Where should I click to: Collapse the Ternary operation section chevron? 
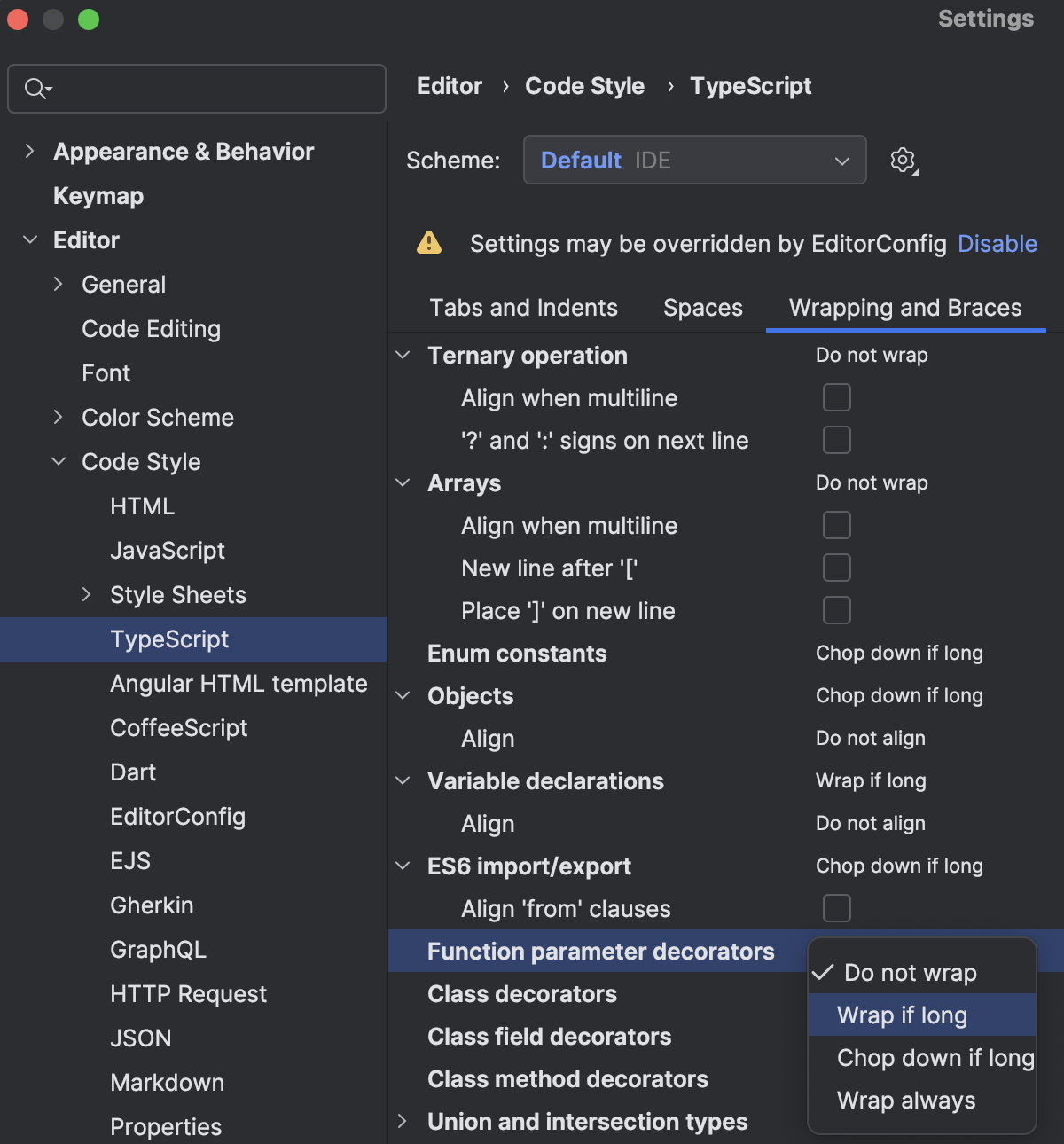(403, 355)
